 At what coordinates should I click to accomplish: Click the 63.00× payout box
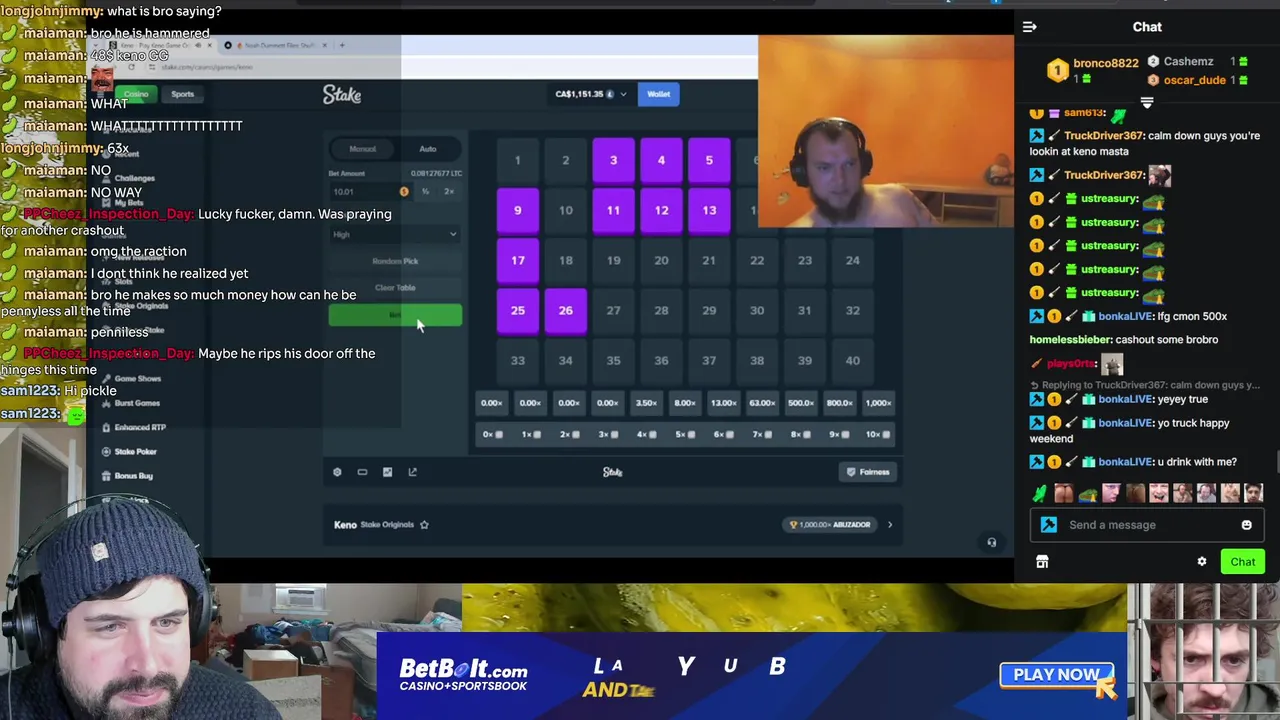762,403
